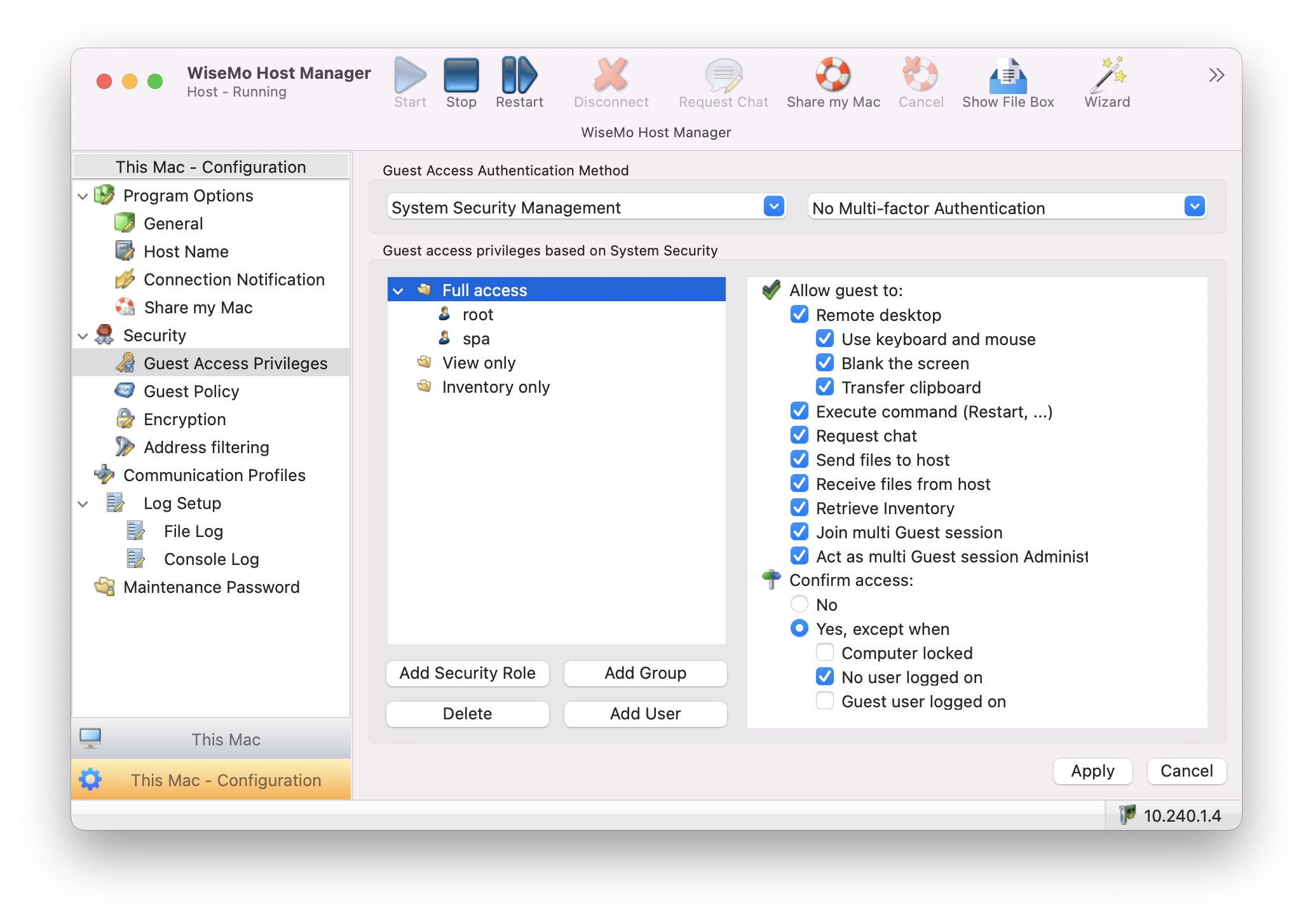Open the Guest Policy settings page

191,391
